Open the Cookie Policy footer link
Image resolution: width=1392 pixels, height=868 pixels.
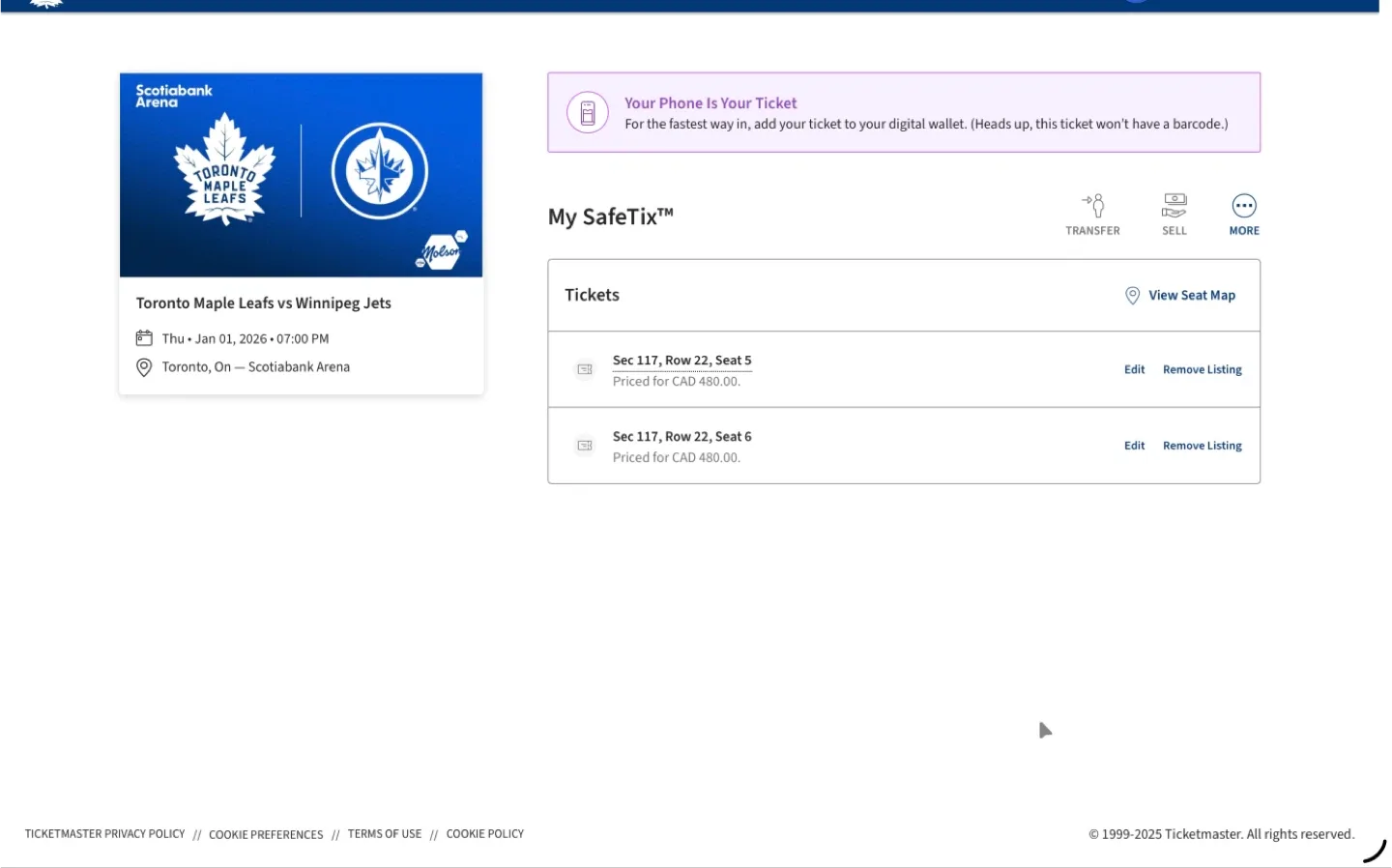(x=484, y=834)
